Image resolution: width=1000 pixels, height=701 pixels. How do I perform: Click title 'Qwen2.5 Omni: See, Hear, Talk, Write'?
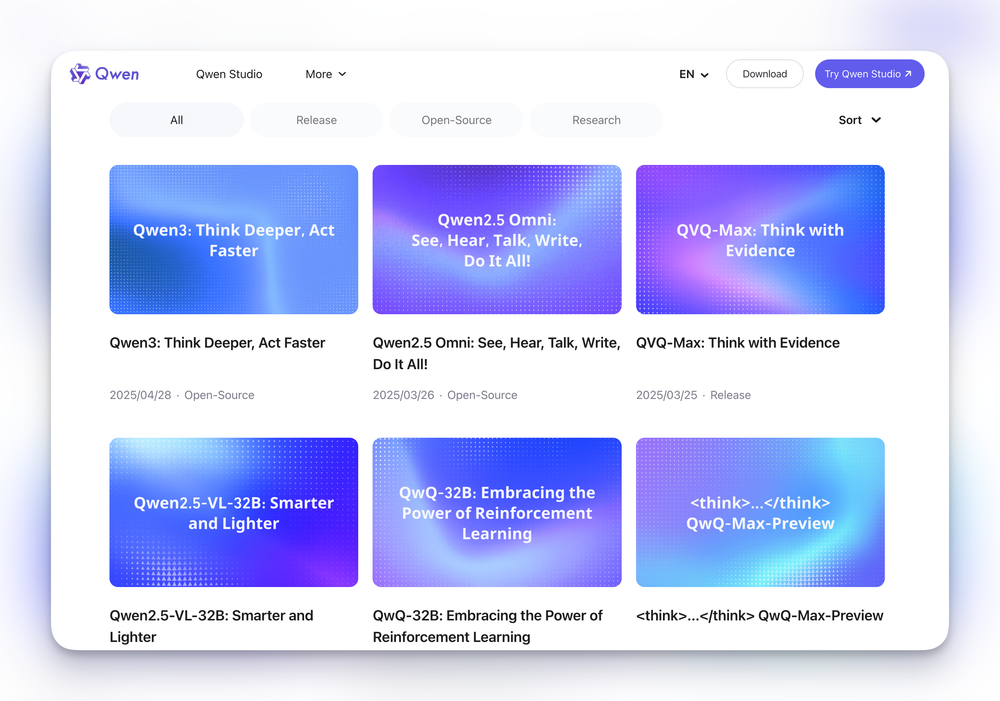(496, 353)
